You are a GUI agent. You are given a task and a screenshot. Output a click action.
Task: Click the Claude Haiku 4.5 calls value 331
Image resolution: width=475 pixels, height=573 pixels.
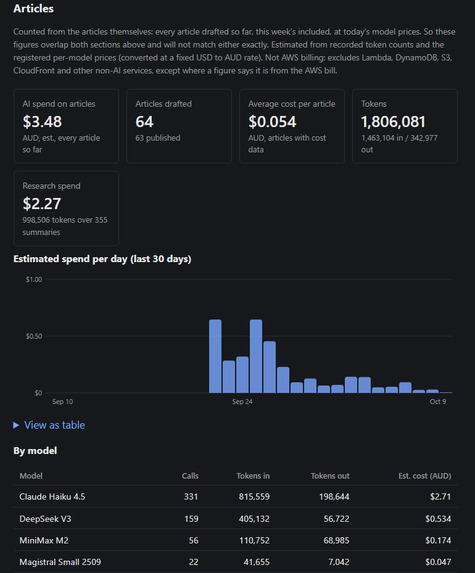click(x=191, y=497)
